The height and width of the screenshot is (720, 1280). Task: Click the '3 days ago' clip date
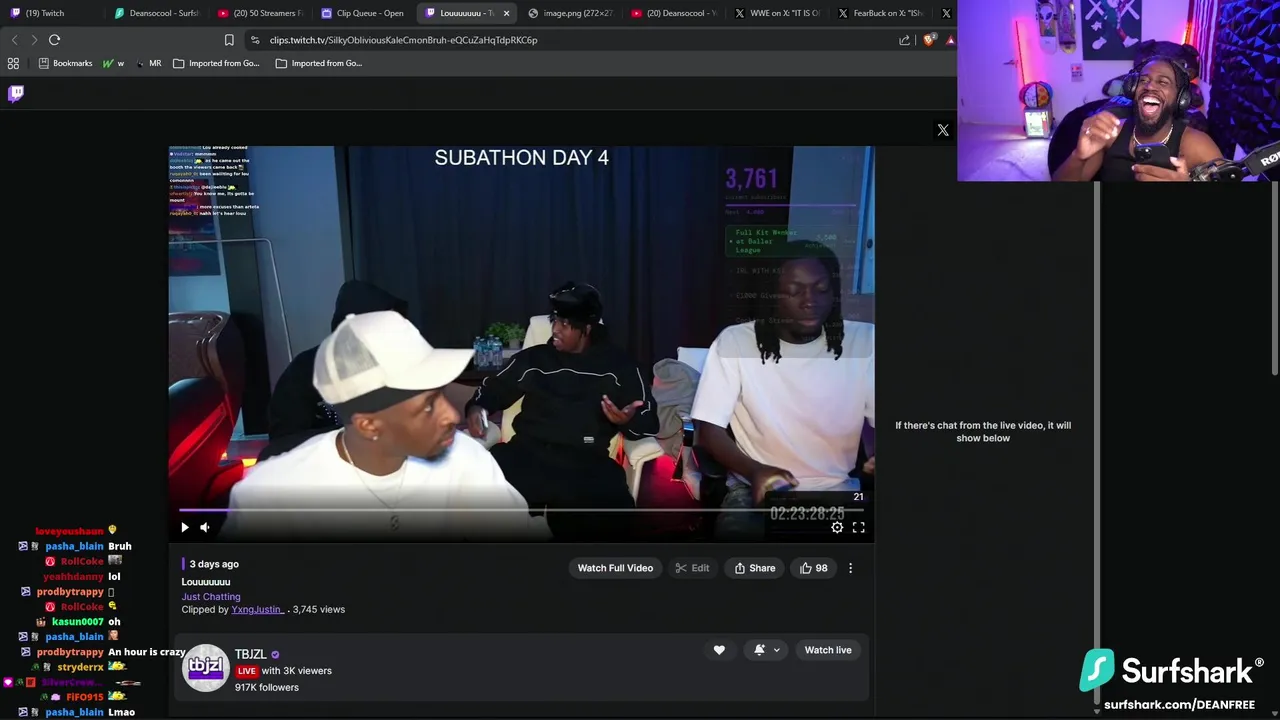click(x=214, y=564)
